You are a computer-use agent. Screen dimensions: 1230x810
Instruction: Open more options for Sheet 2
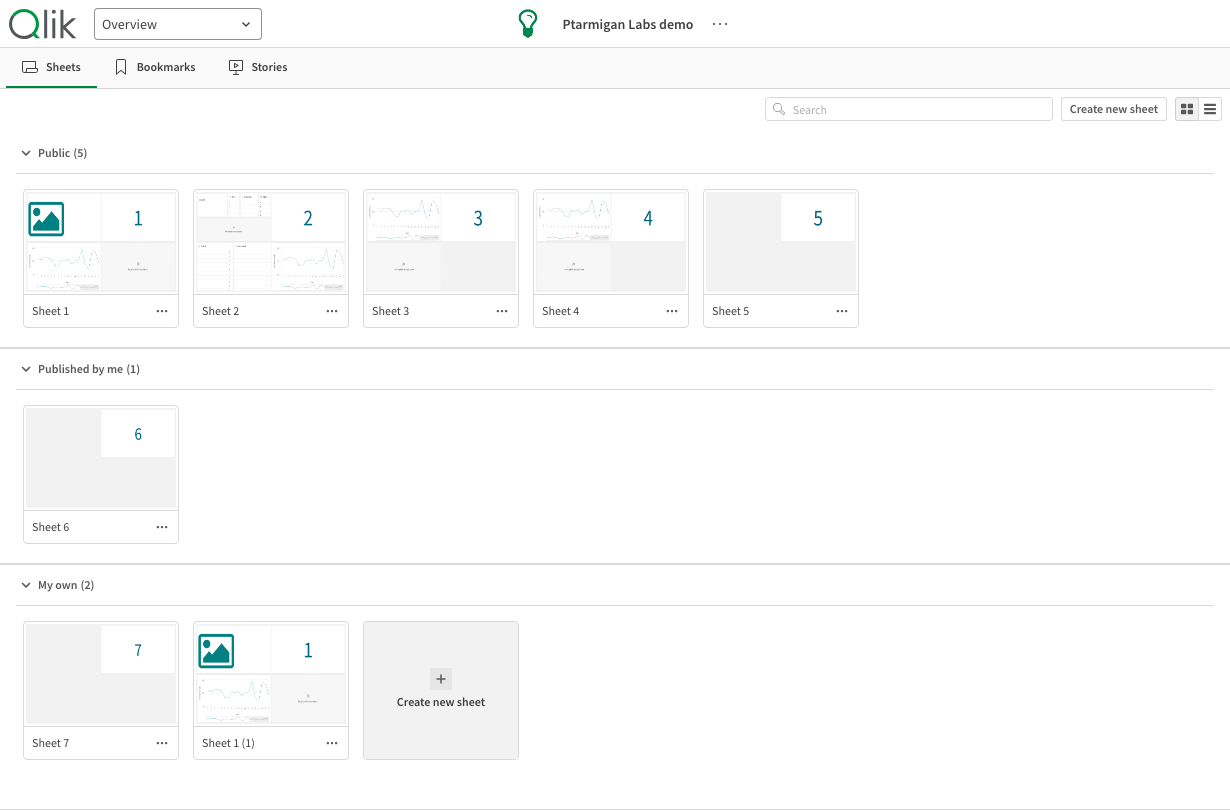pyautogui.click(x=332, y=311)
